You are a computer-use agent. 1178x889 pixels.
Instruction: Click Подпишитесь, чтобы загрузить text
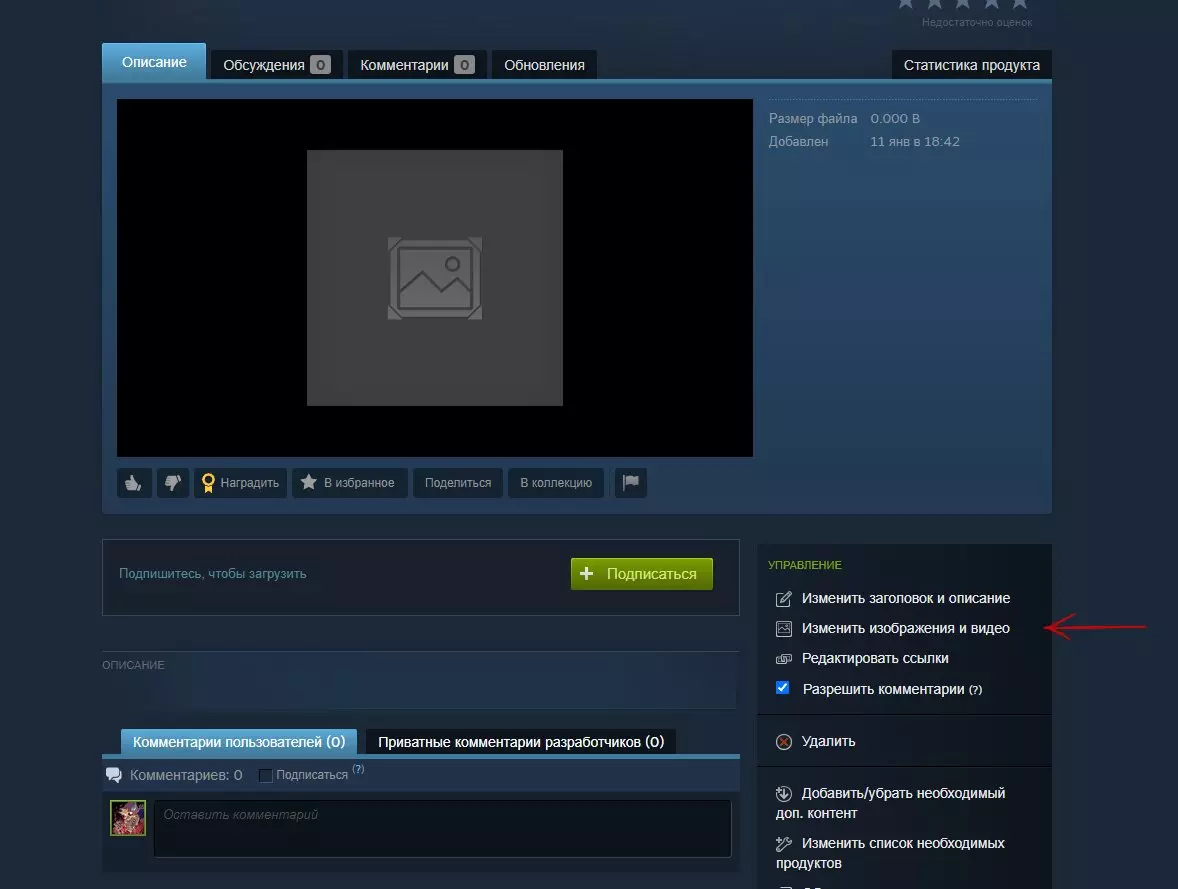point(213,573)
